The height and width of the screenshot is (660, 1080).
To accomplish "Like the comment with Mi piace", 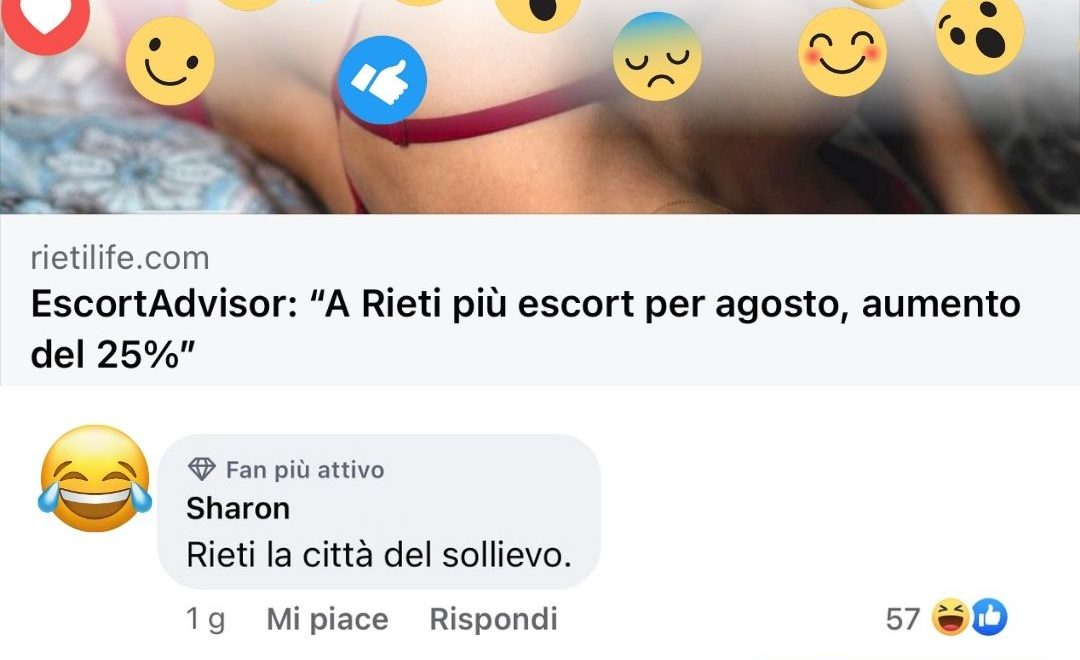I will (327, 619).
